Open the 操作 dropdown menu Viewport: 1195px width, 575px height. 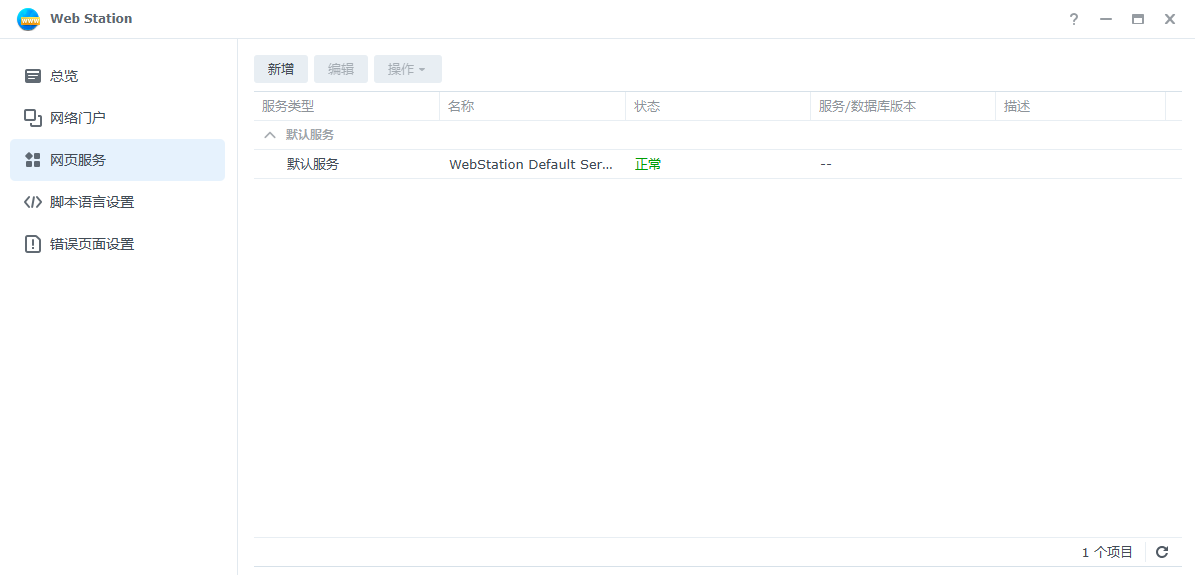coord(407,69)
